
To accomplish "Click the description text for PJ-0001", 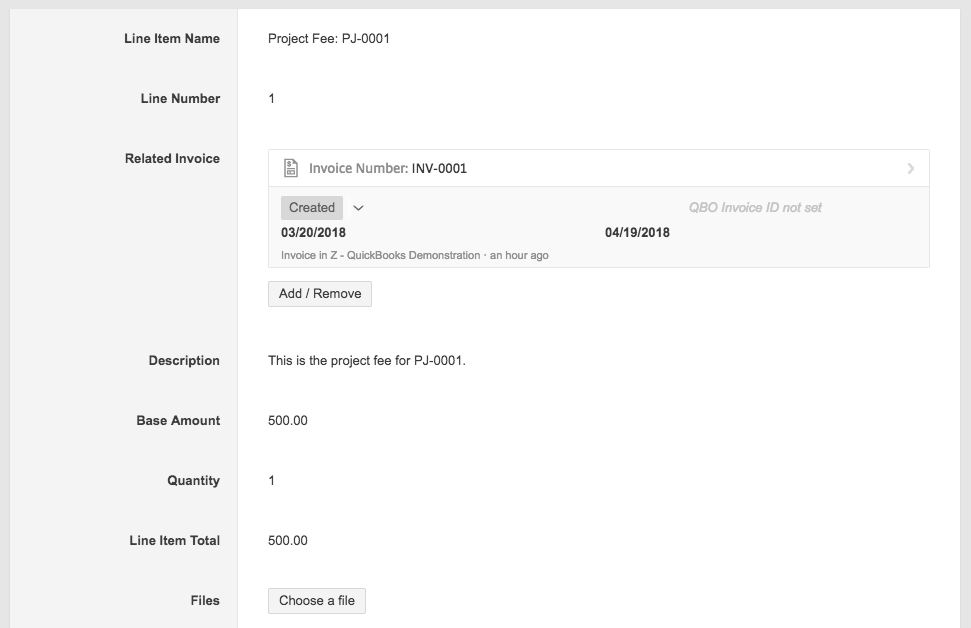I will [367, 360].
